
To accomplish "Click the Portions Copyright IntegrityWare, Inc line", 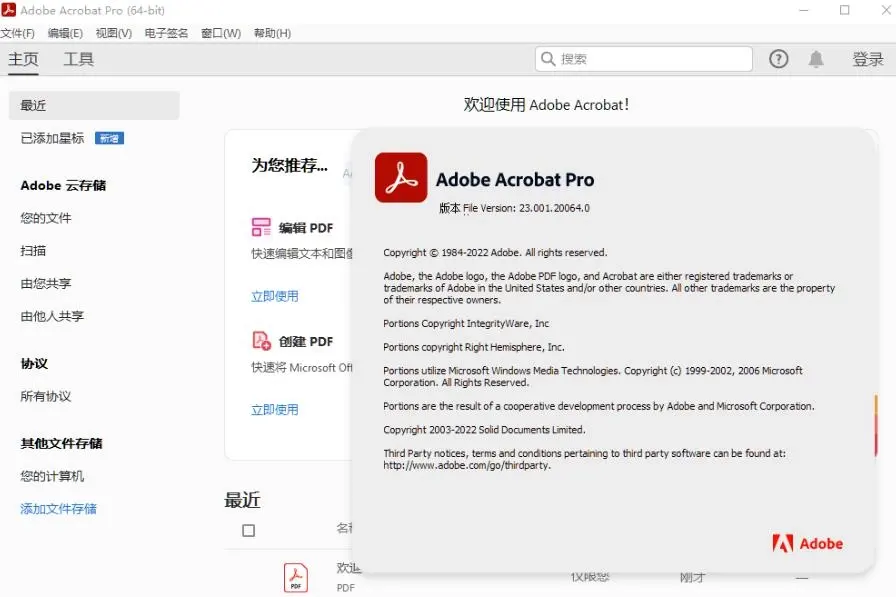I will pos(466,323).
